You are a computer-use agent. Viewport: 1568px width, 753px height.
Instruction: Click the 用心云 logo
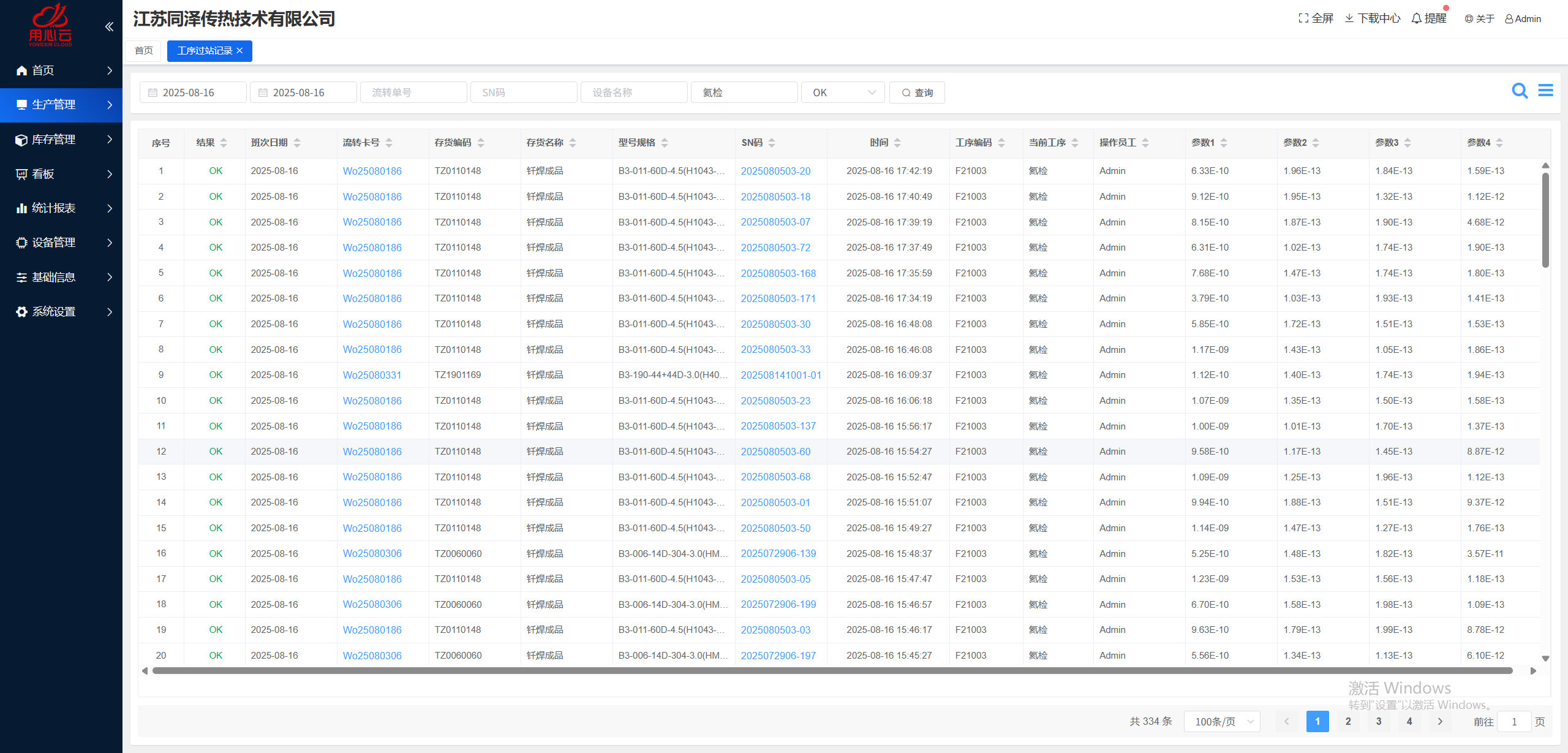click(50, 25)
